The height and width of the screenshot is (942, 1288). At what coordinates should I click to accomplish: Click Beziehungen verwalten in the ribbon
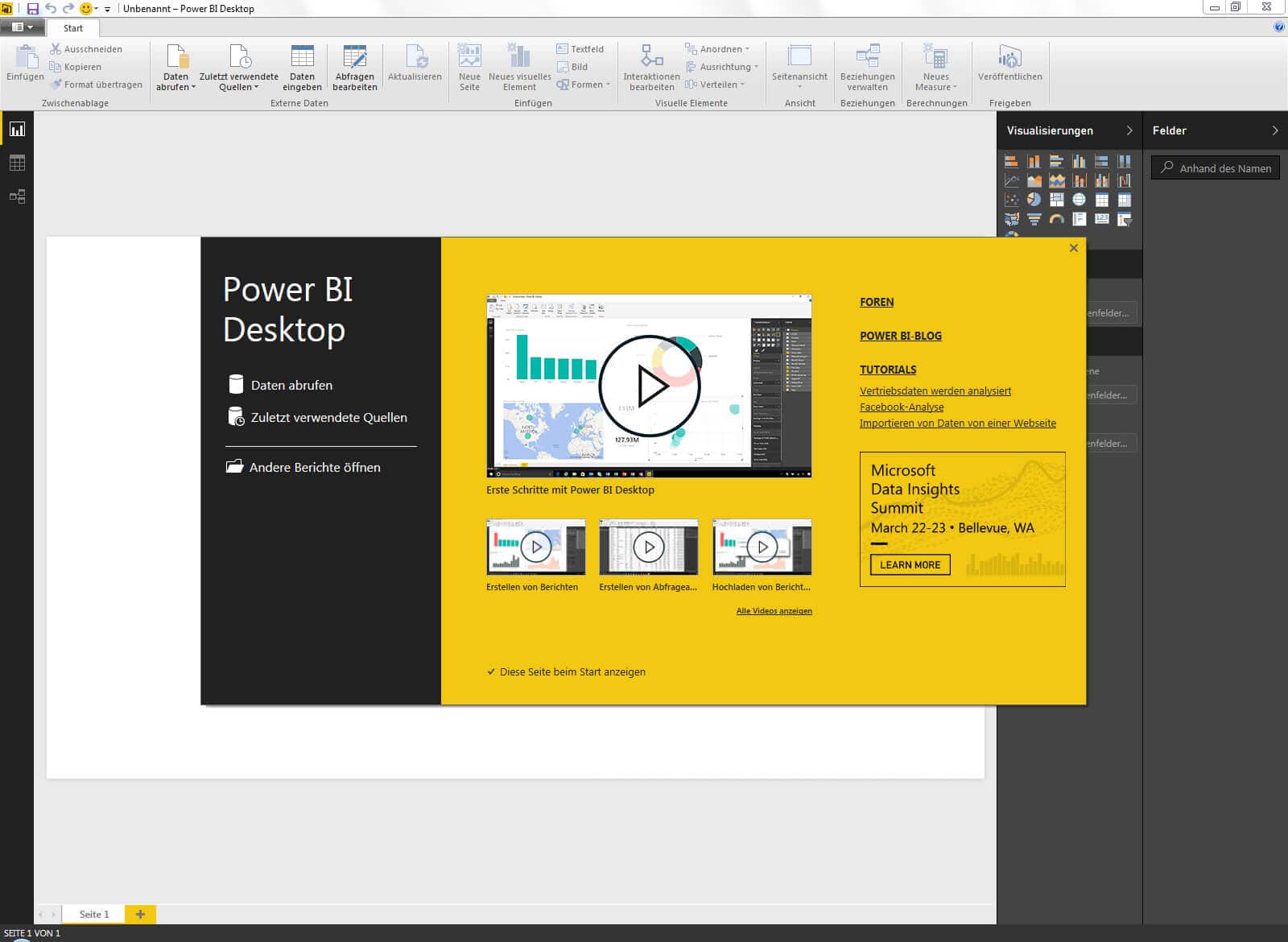(x=867, y=68)
